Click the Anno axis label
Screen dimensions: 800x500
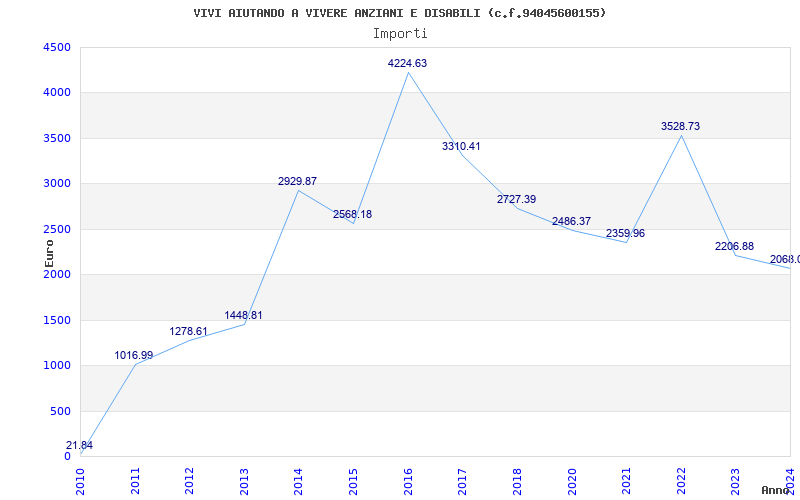coord(776,490)
